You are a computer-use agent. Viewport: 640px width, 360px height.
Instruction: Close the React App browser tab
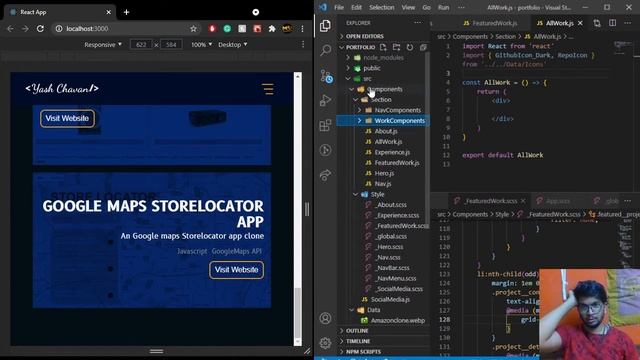[x=109, y=12]
